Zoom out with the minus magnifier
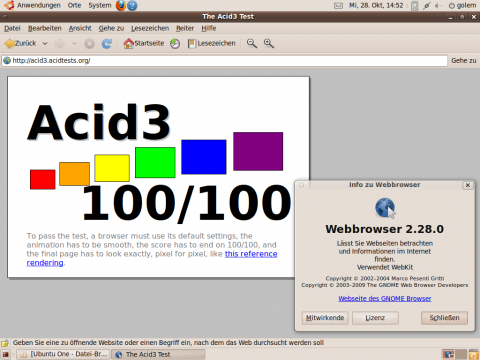The image size is (480, 360). (x=252, y=43)
